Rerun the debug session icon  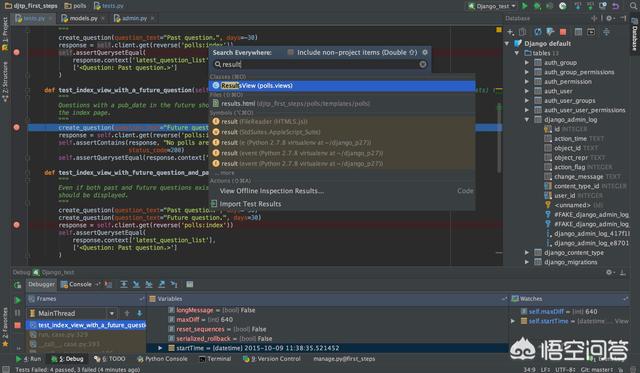pos(18,285)
